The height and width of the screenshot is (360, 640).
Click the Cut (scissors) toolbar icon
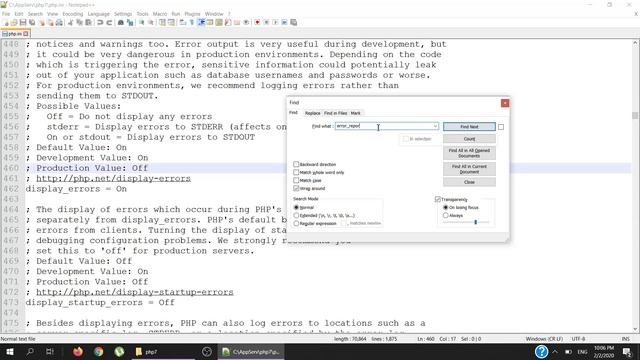(x=71, y=23)
